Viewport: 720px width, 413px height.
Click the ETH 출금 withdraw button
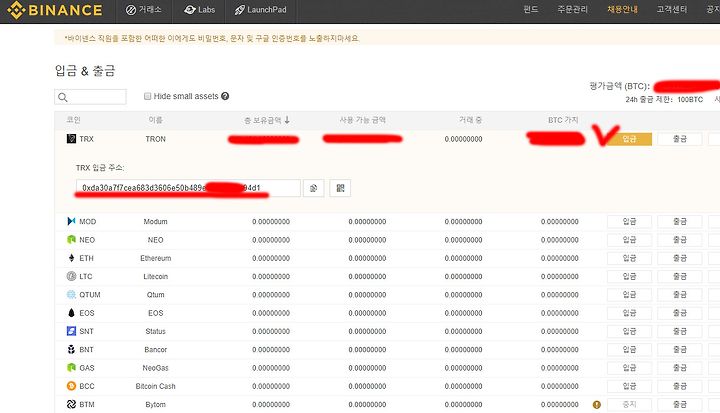[680, 258]
